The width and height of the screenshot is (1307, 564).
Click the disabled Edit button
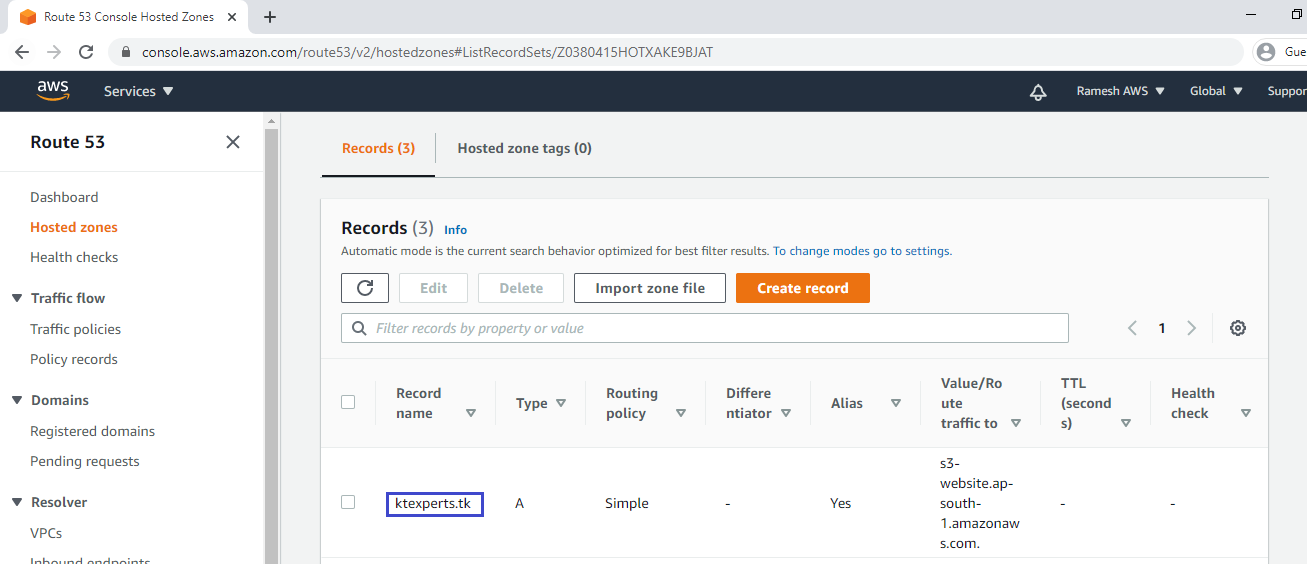pos(434,288)
